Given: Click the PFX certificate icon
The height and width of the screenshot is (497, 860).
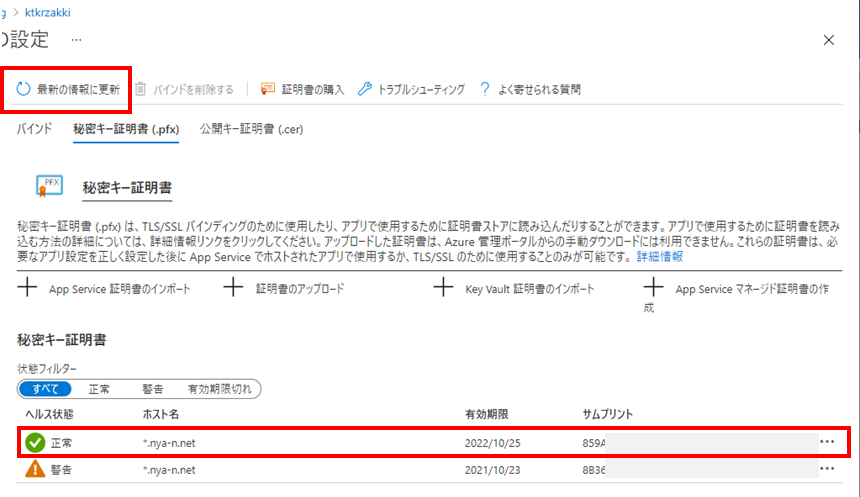Looking at the screenshot, I should [49, 187].
